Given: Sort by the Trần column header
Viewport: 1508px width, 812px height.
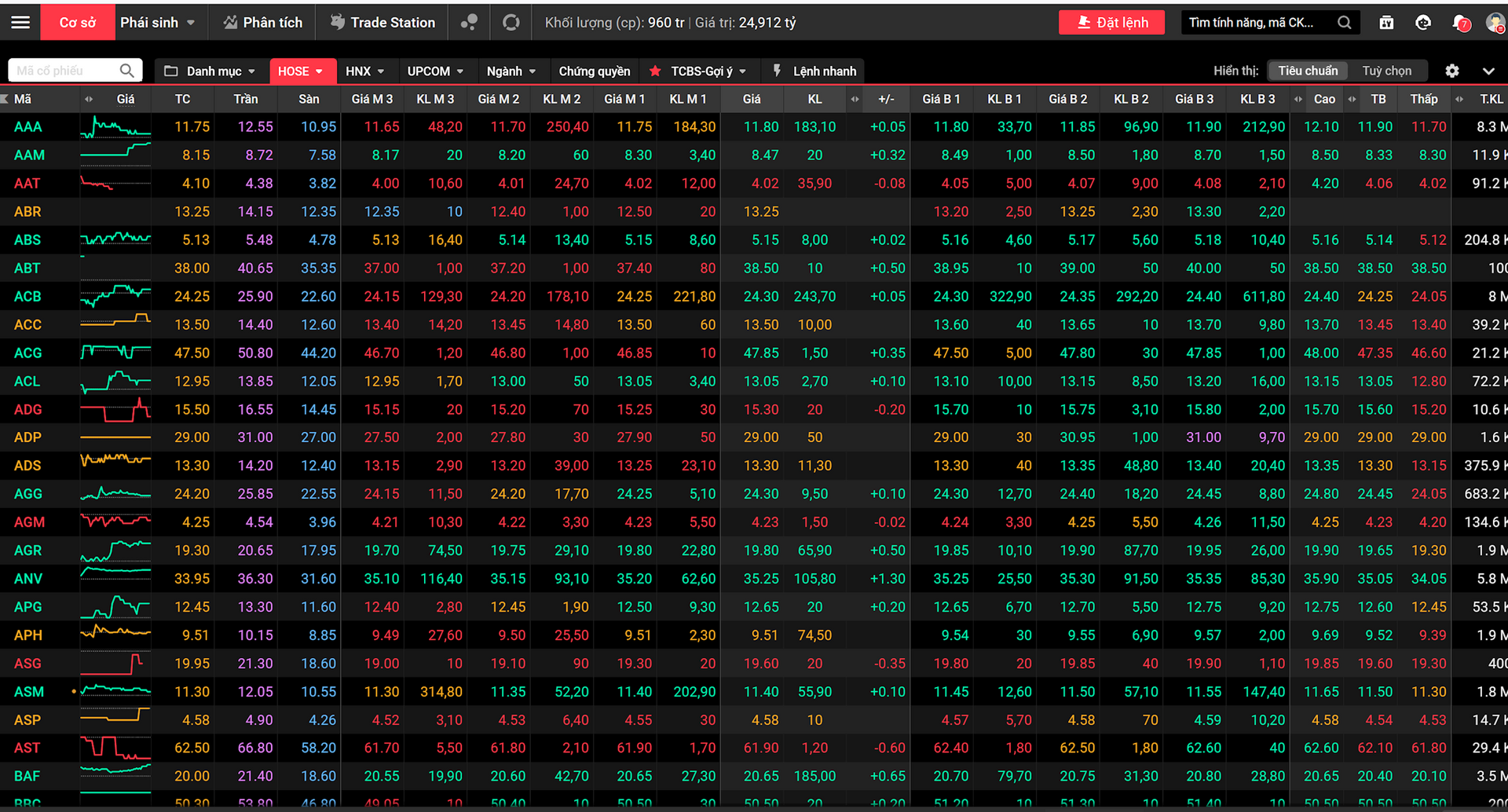Looking at the screenshot, I should point(245,99).
